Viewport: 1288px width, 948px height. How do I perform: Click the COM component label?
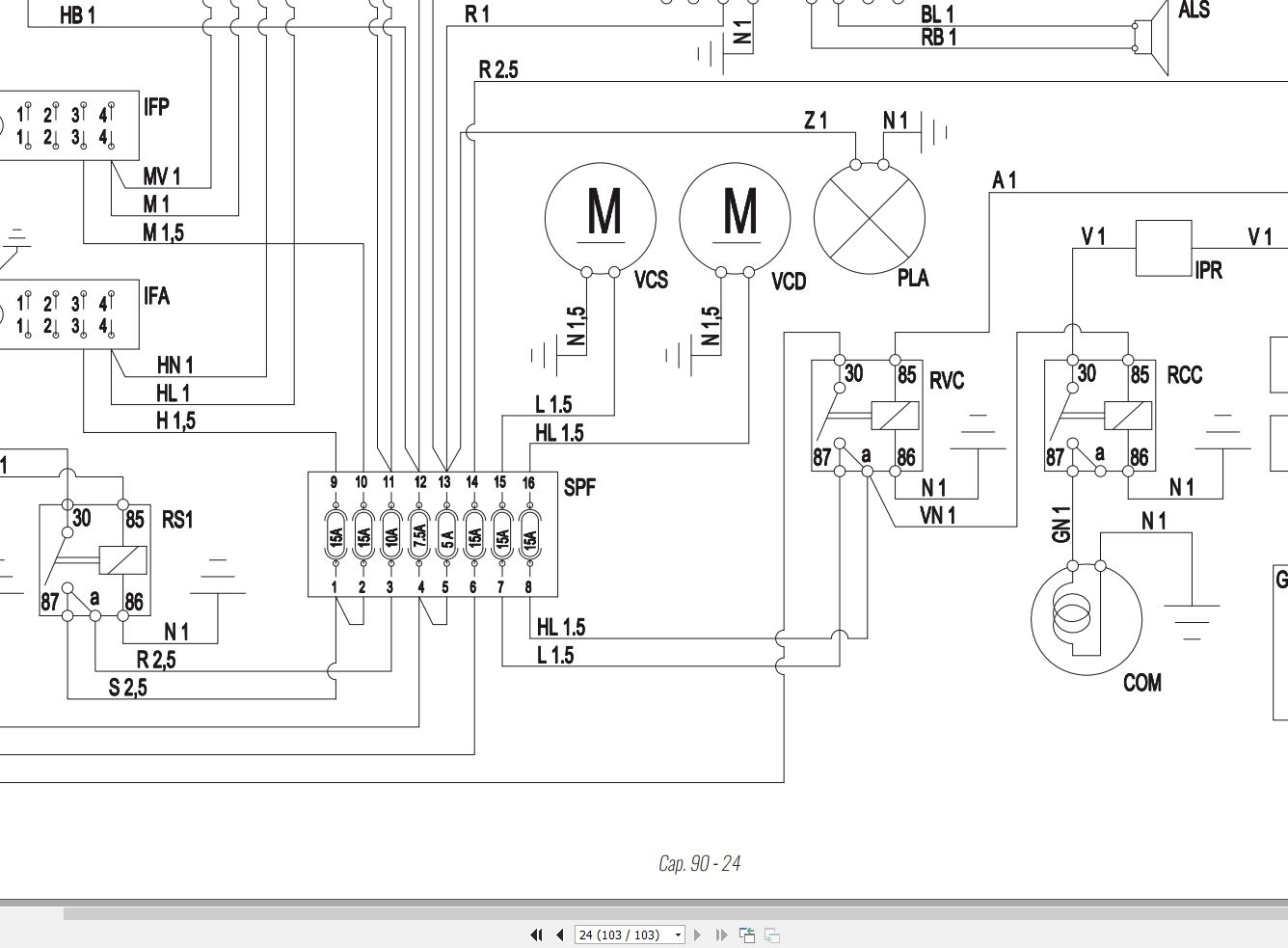[1142, 683]
